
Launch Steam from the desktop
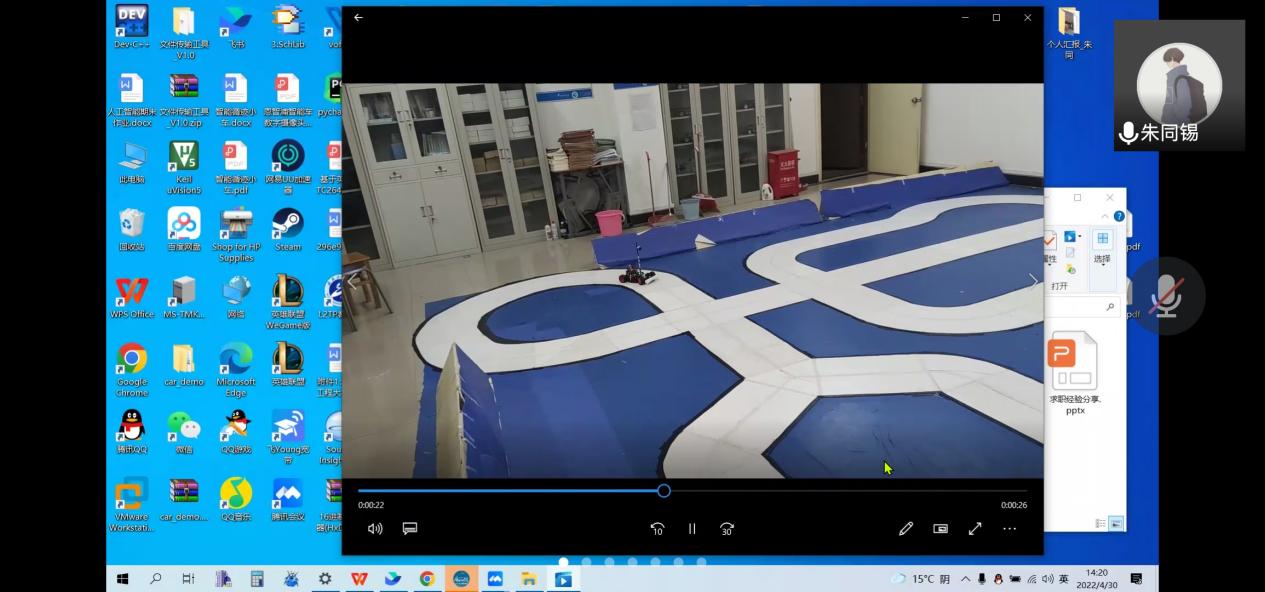288,229
